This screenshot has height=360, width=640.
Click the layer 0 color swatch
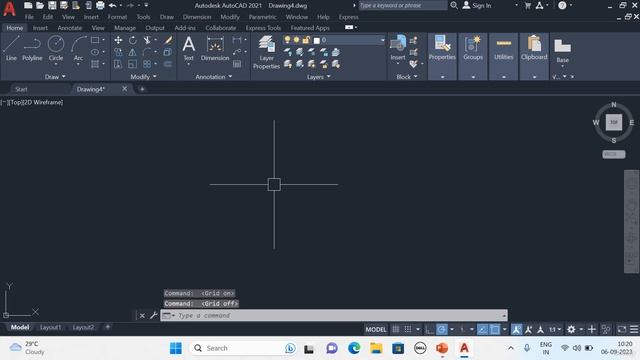(x=316, y=40)
